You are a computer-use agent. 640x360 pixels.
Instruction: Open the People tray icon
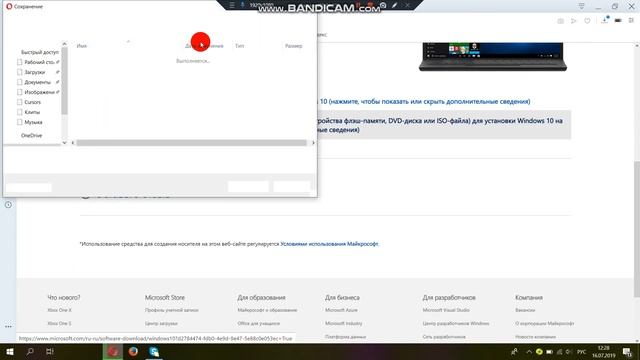(x=514, y=352)
